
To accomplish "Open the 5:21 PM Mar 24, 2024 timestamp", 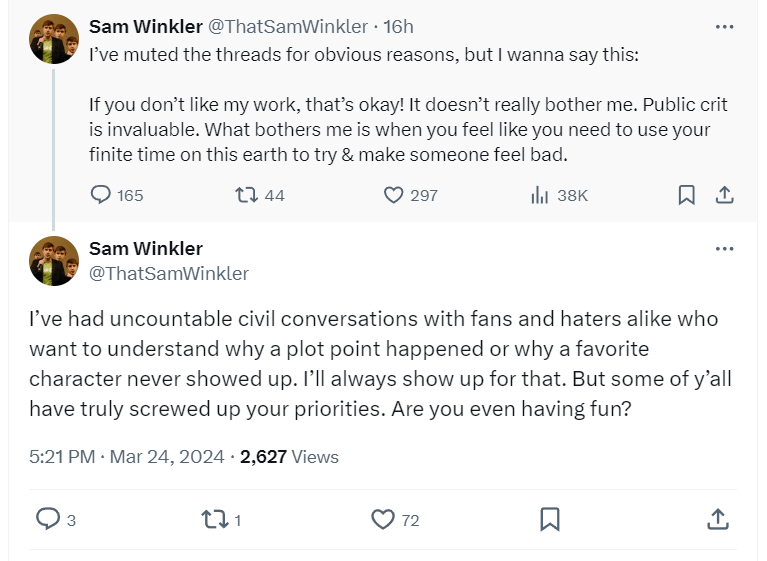I will point(126,457).
